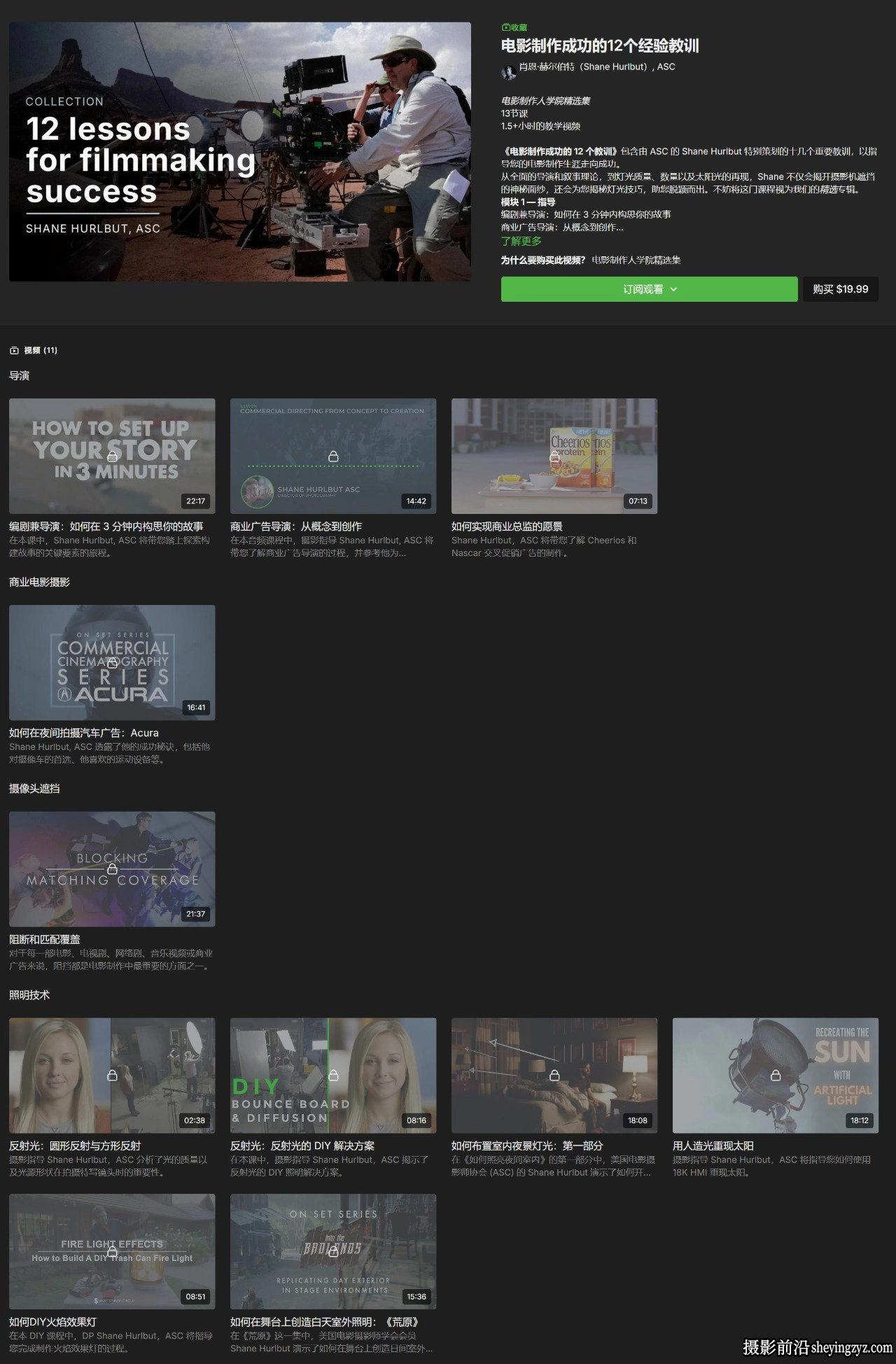Click the 1.5+小时的教学视频 duration text
896x1364 pixels.
540,126
